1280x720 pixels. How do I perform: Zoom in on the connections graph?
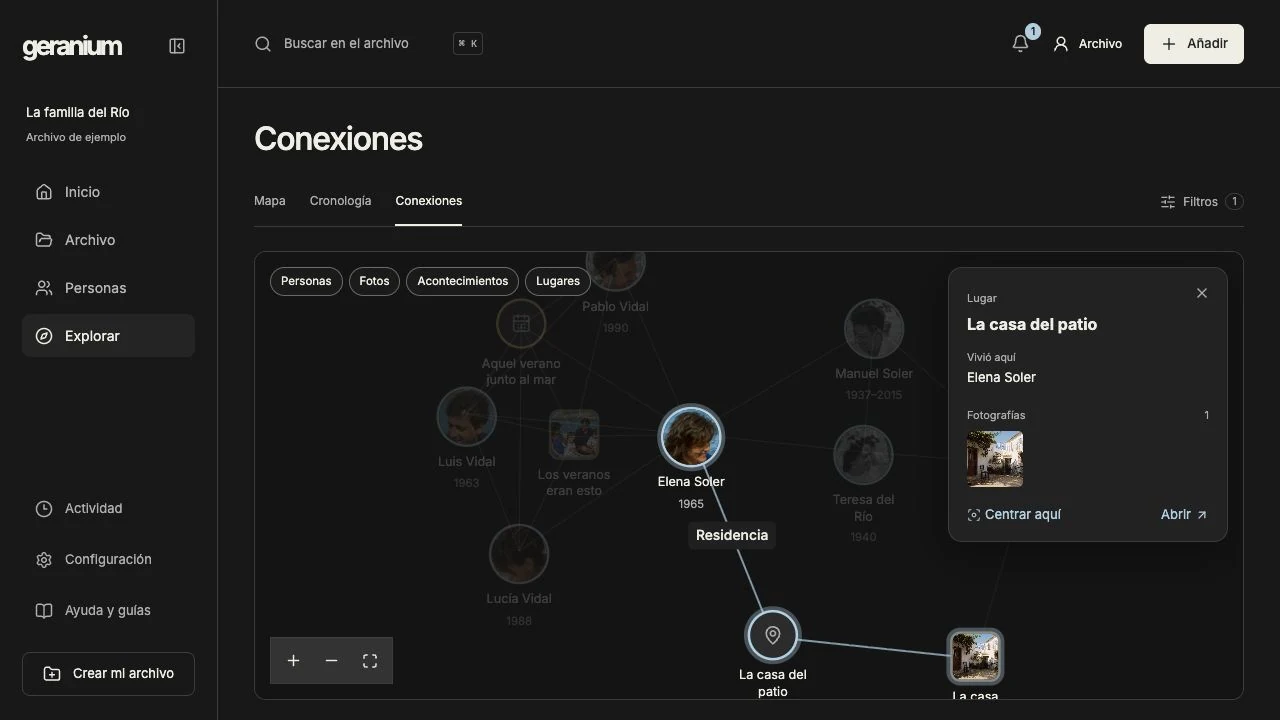(293, 661)
